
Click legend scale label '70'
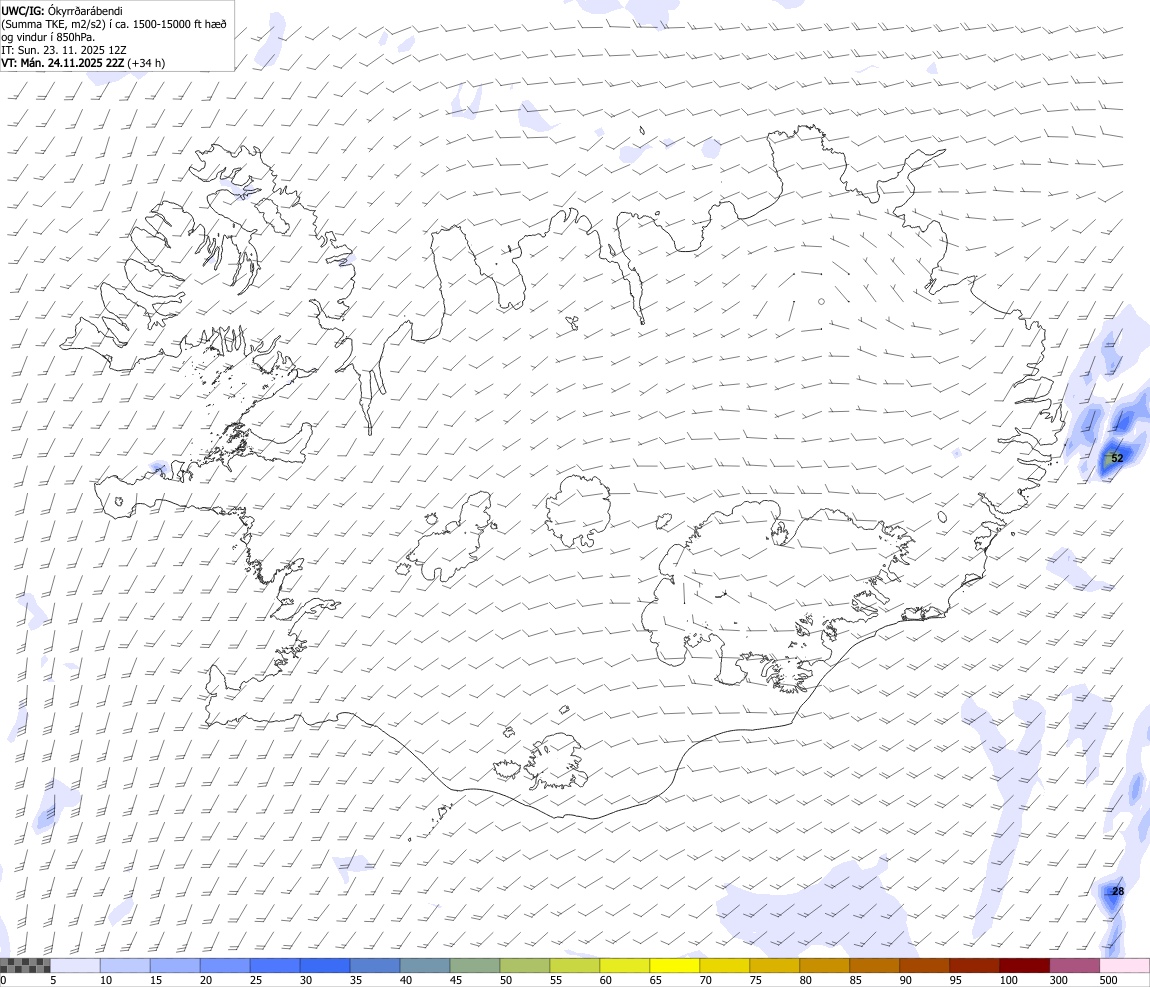[x=706, y=980]
